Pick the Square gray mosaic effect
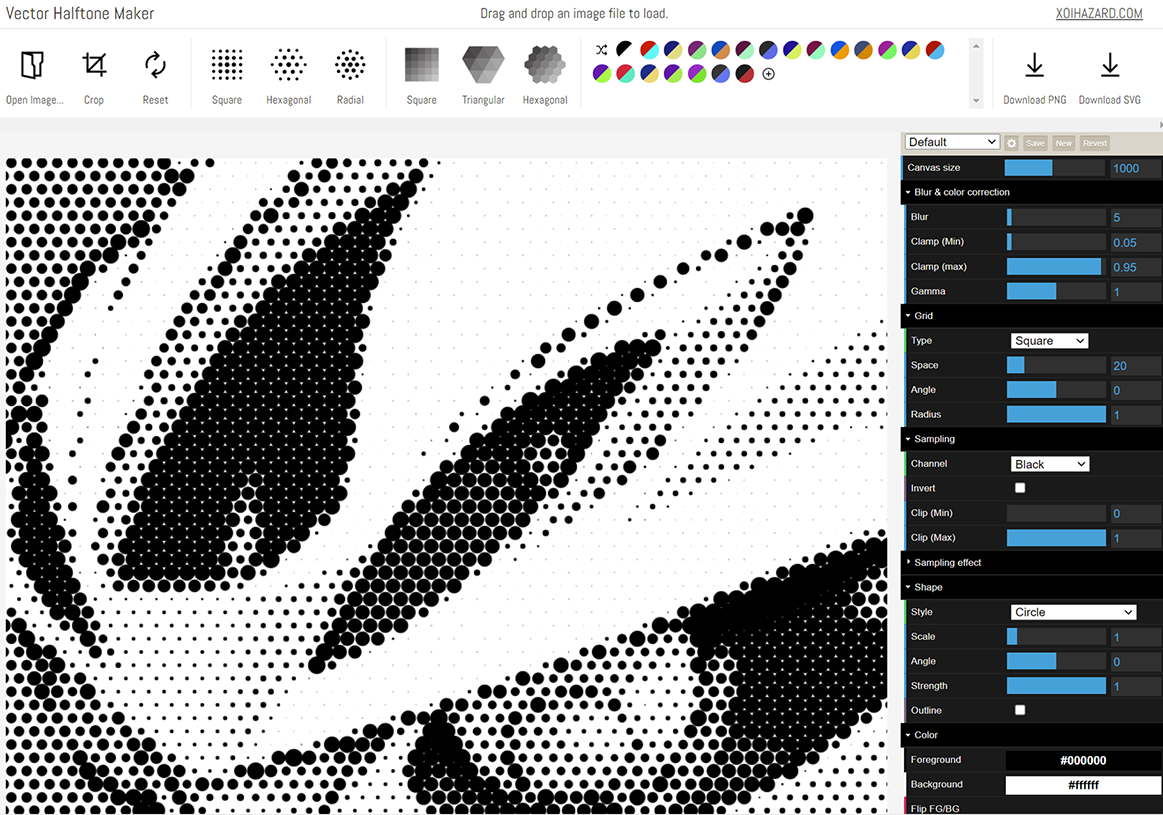The height and width of the screenshot is (815, 1163). click(421, 76)
